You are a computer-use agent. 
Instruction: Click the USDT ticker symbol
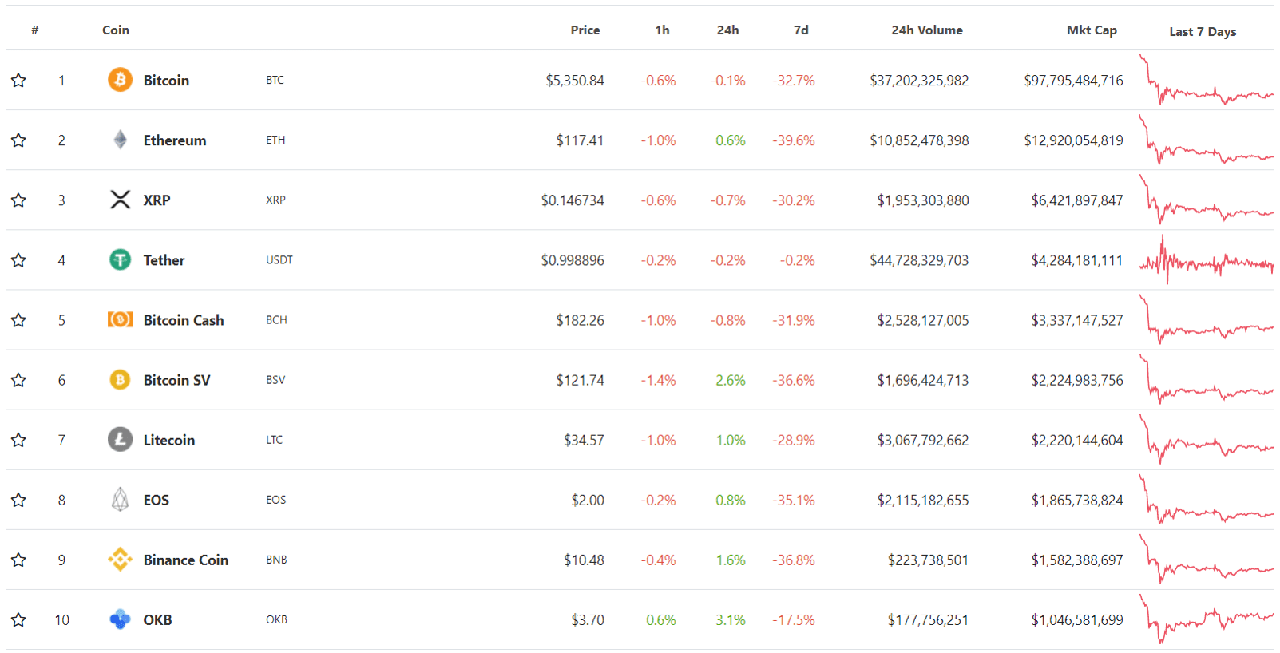click(279, 260)
